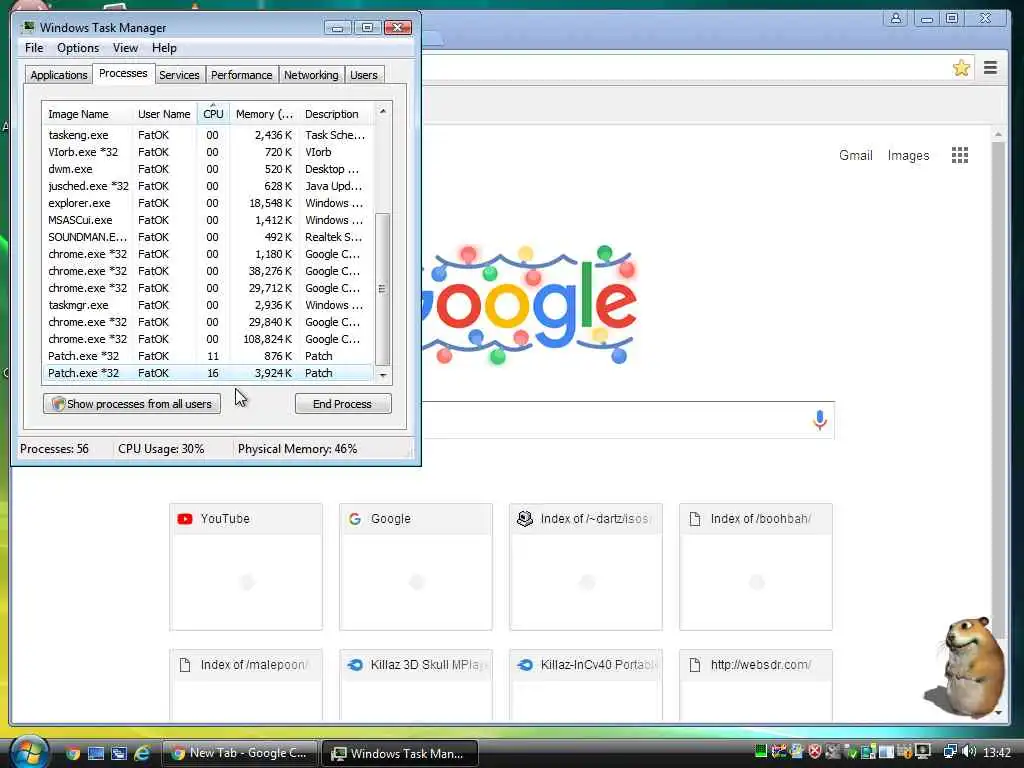Click the Chrome page vertical scrollbar
The height and width of the screenshot is (768, 1024).
998,392
